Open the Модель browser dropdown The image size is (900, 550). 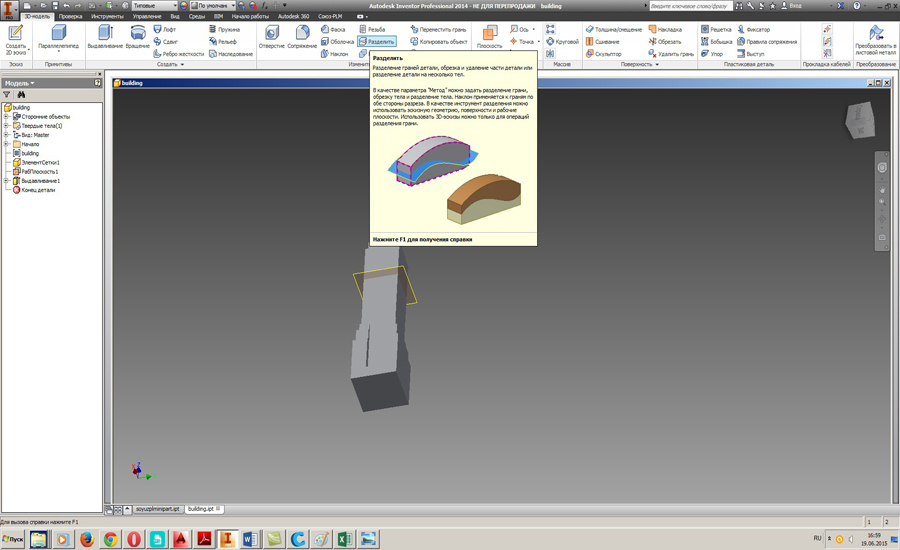coord(20,83)
